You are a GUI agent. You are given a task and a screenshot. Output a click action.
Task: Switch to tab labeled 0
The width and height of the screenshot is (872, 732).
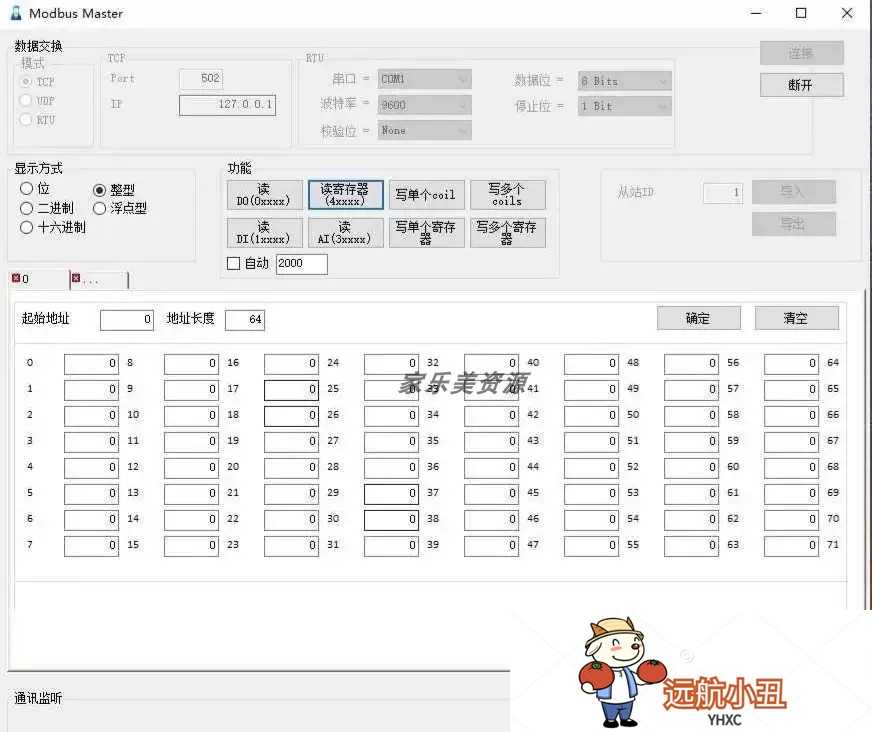click(x=39, y=279)
